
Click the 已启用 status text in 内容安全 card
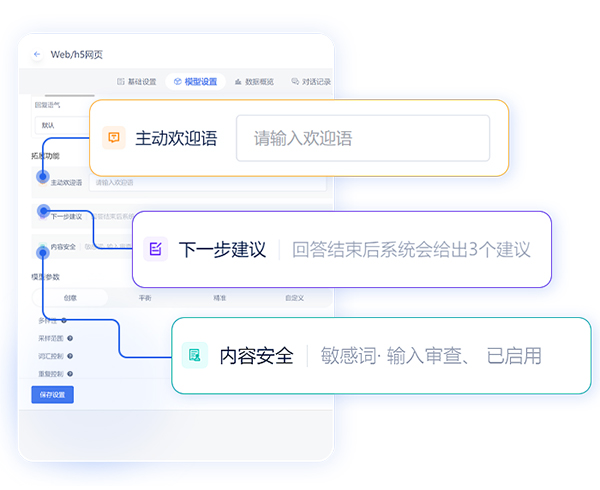[514, 356]
